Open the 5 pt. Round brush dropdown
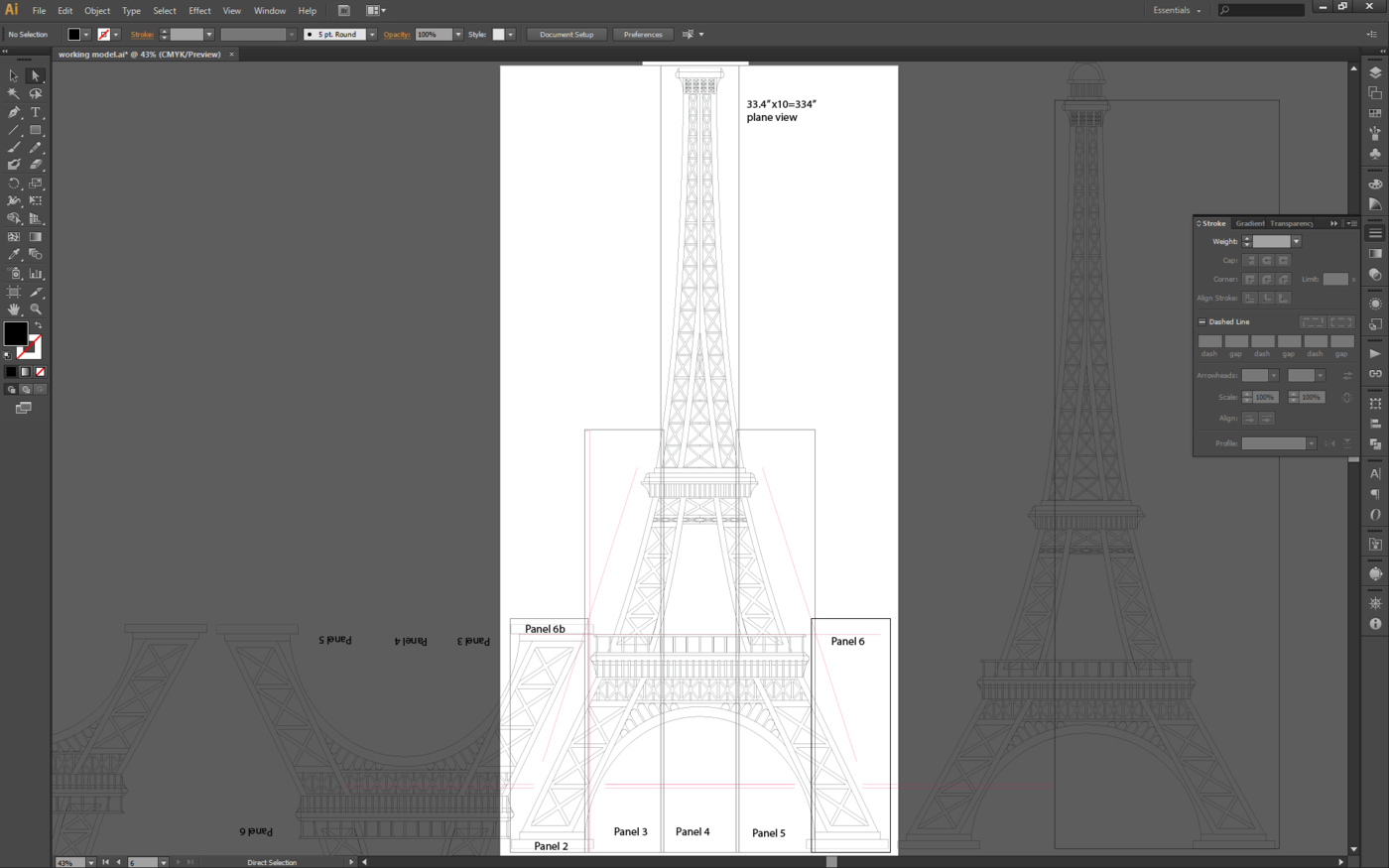This screenshot has width=1389, height=868. pos(372,35)
